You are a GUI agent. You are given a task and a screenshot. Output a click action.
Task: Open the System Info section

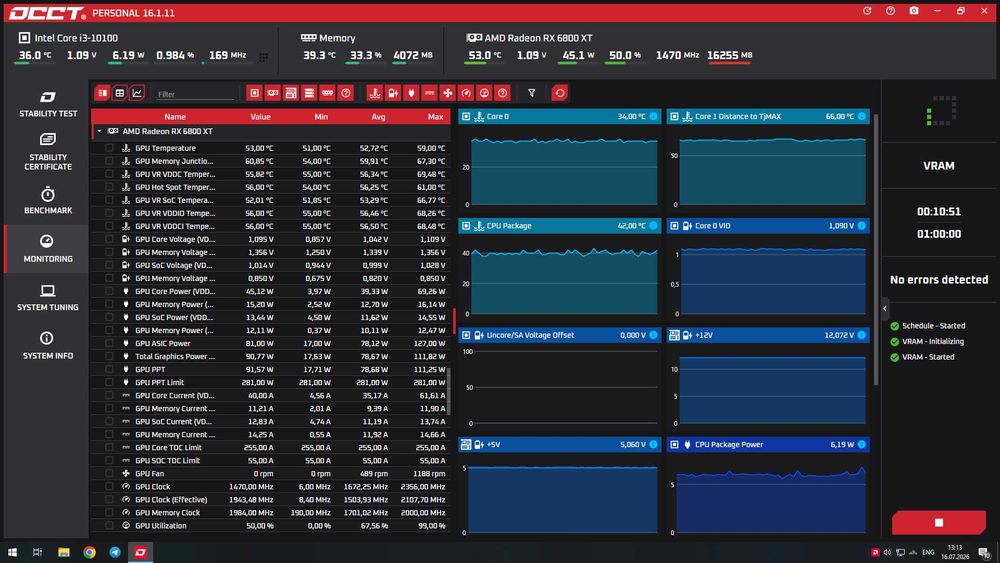pos(47,346)
